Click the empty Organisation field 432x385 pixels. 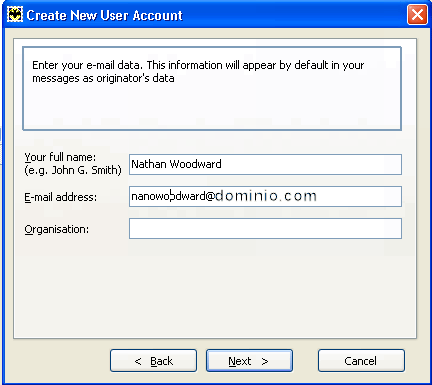[265, 228]
